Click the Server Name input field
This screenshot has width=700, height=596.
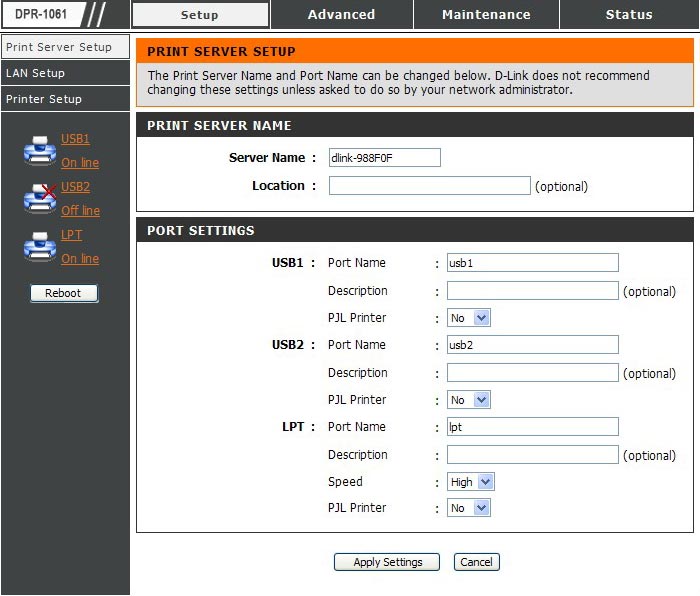click(385, 158)
